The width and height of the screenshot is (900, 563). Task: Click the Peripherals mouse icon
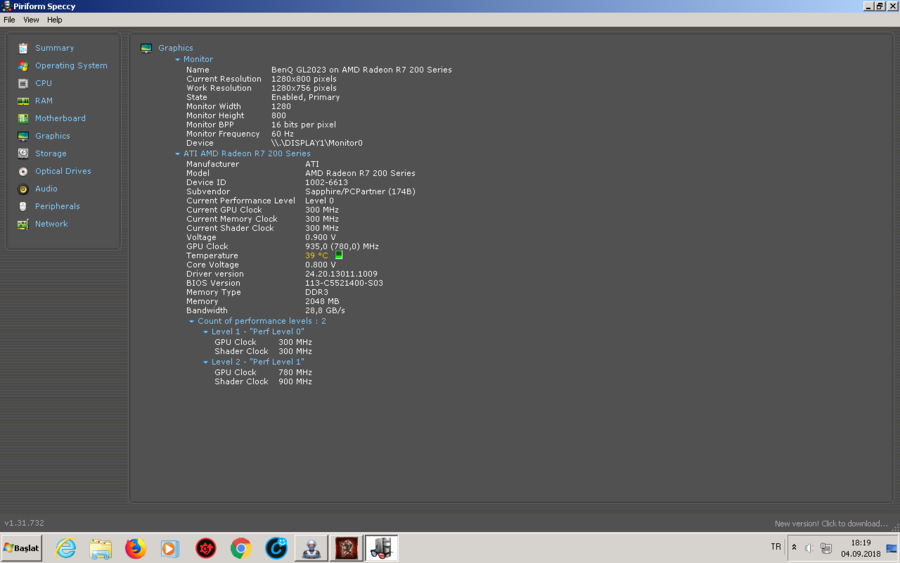point(23,207)
